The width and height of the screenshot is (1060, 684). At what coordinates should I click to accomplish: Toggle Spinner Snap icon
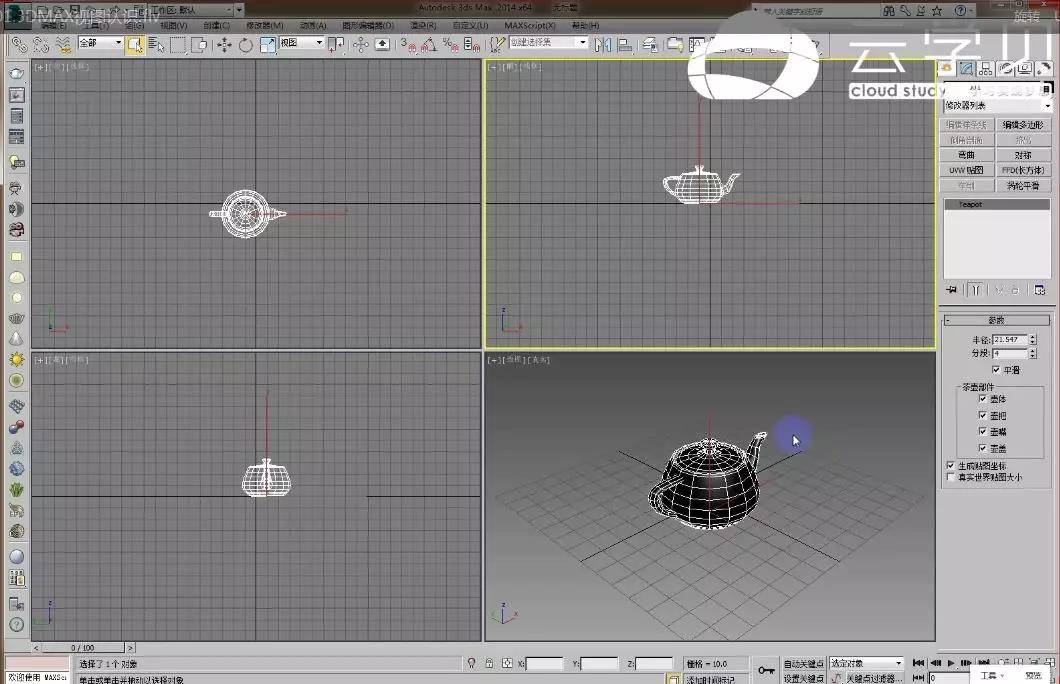(x=472, y=45)
